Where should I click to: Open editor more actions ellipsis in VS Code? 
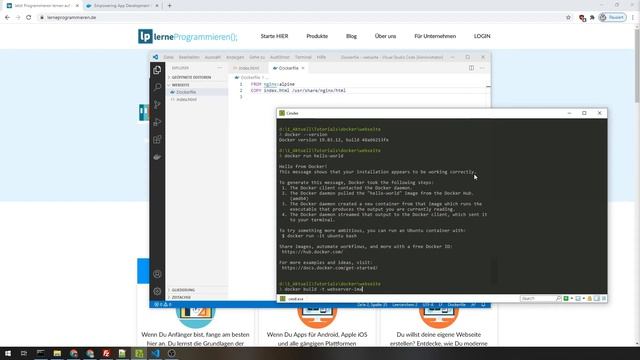point(482,68)
